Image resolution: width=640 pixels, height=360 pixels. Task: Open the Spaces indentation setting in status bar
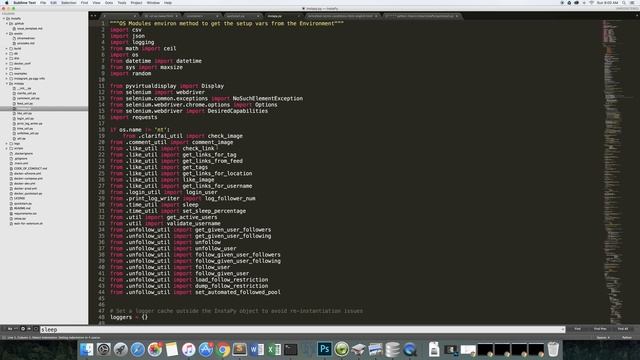tap(602, 338)
